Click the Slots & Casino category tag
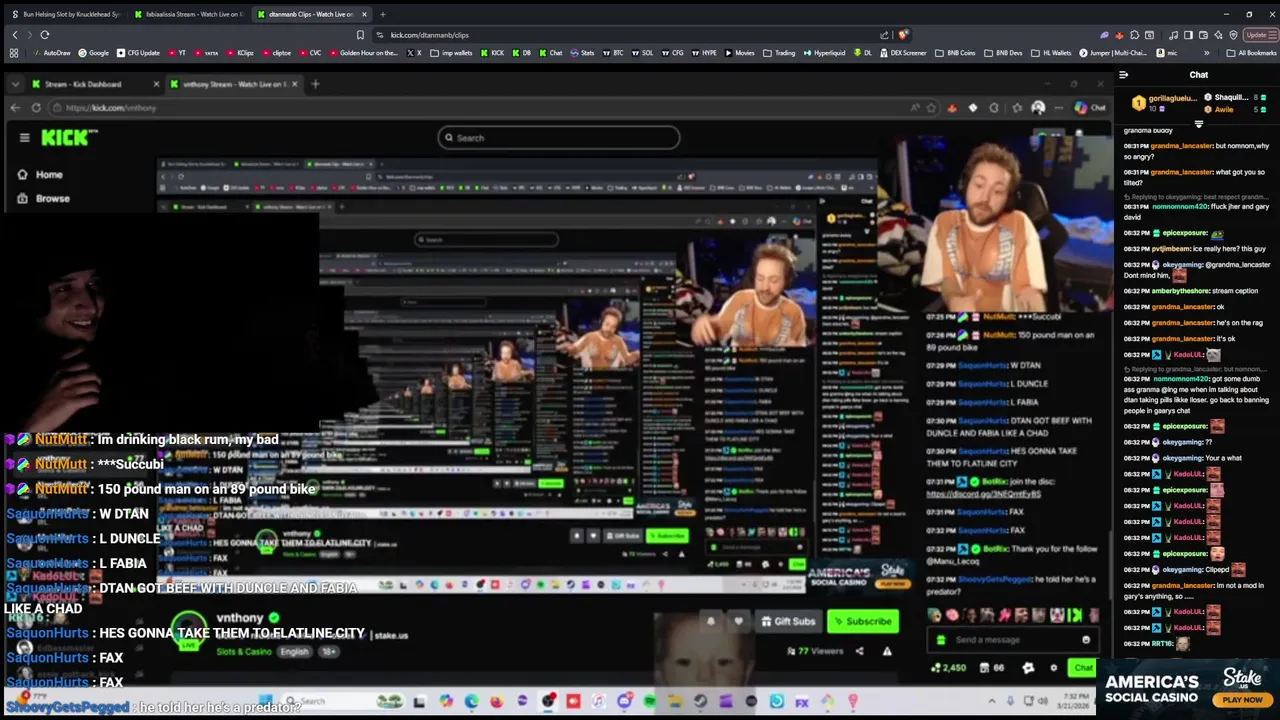Screen dimensions: 1280x720 tap(244, 652)
